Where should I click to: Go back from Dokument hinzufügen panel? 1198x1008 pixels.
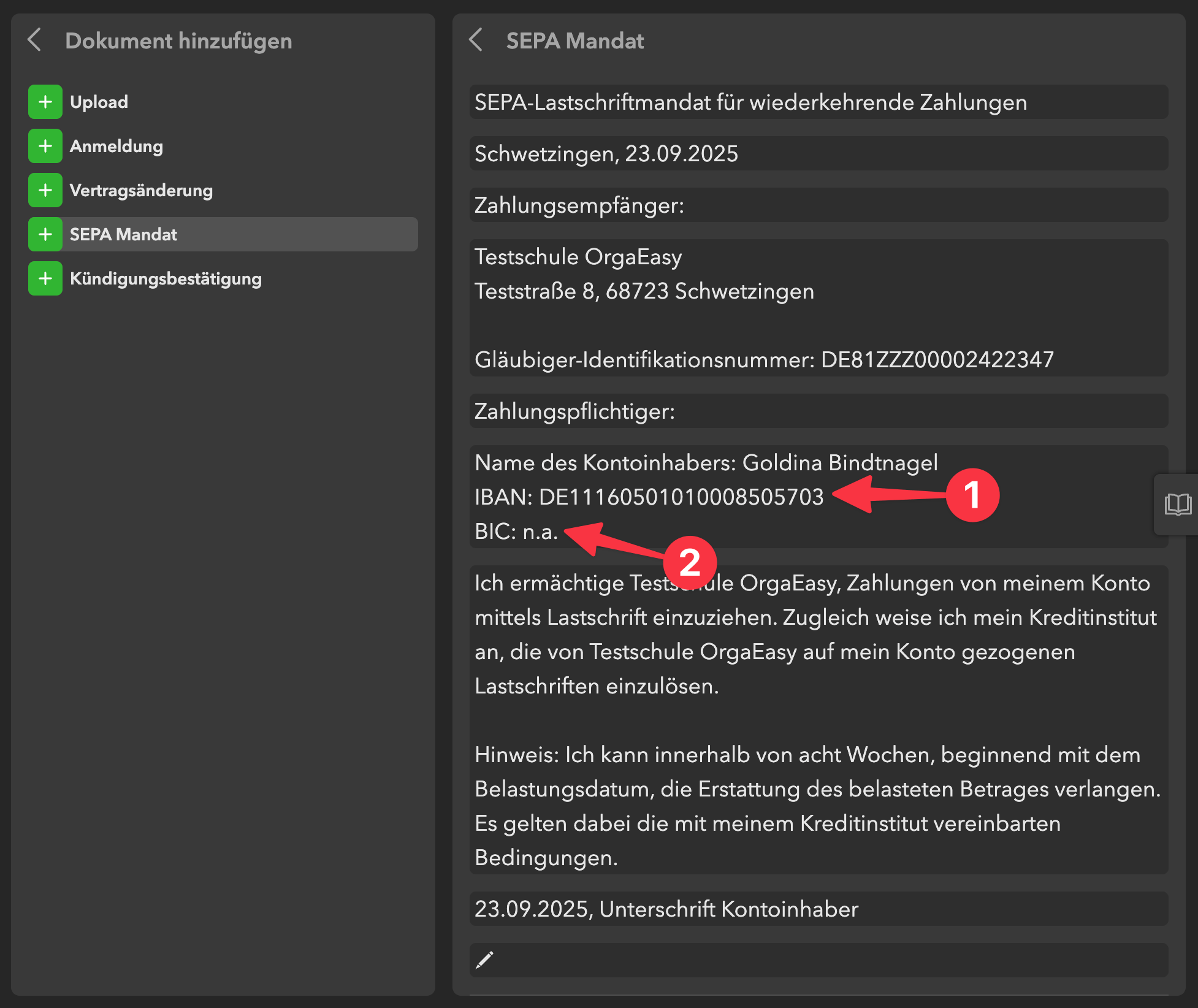click(35, 40)
